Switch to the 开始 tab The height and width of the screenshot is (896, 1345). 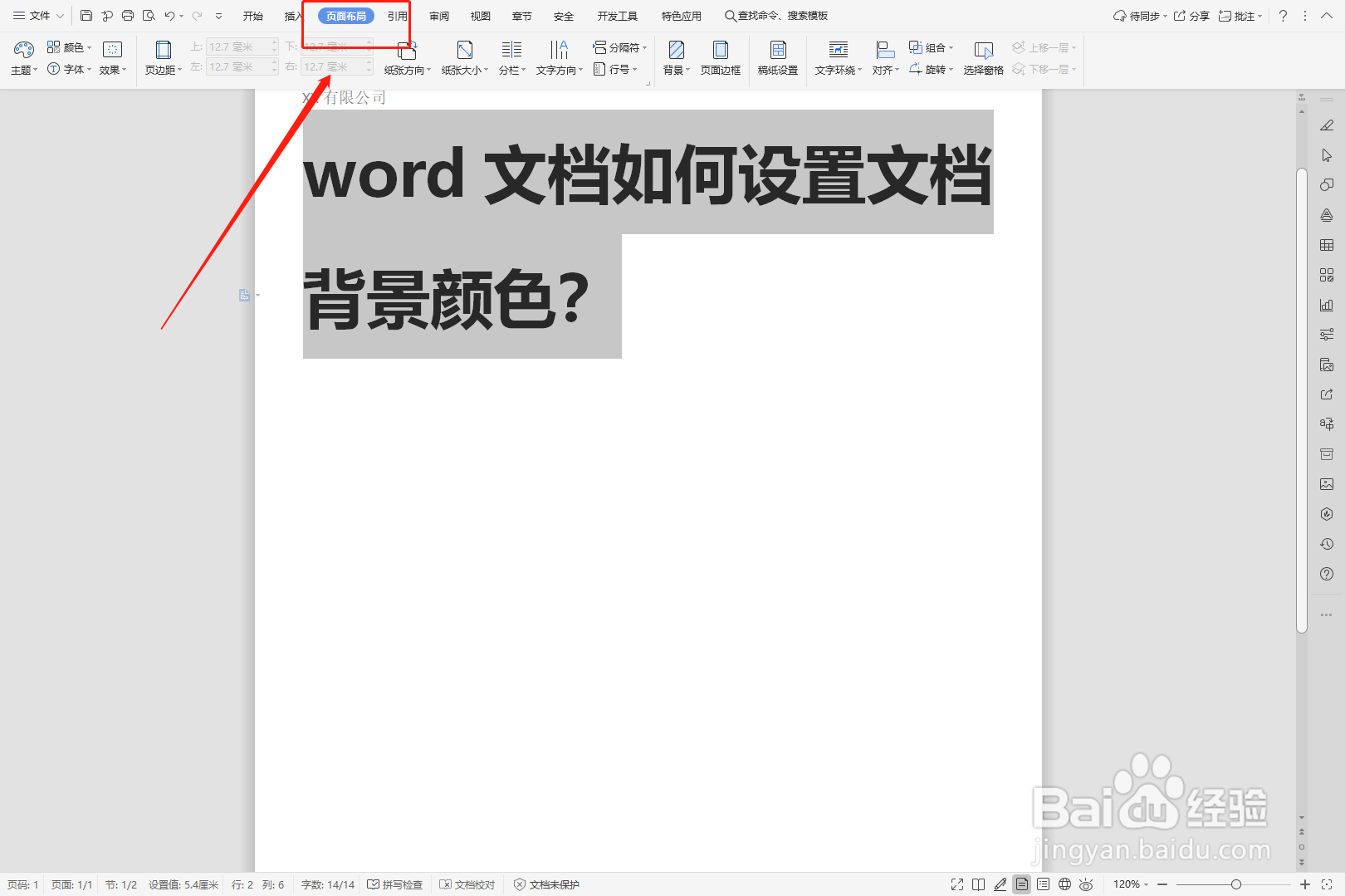(253, 16)
